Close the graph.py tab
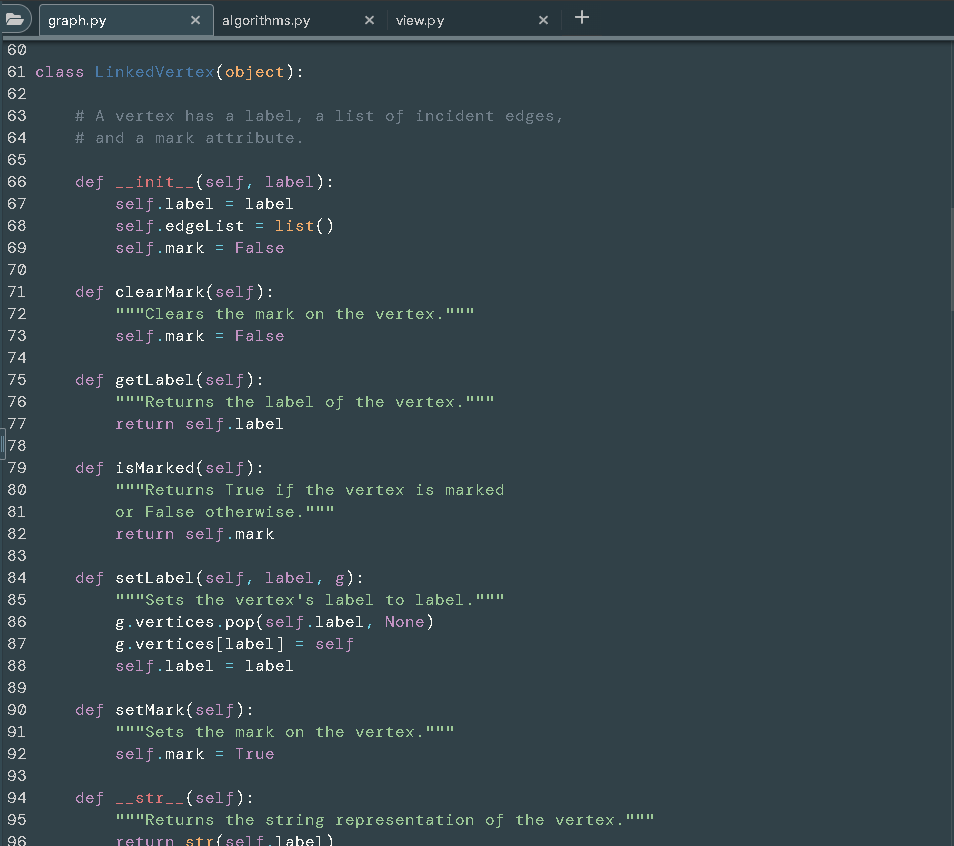 click(x=197, y=18)
